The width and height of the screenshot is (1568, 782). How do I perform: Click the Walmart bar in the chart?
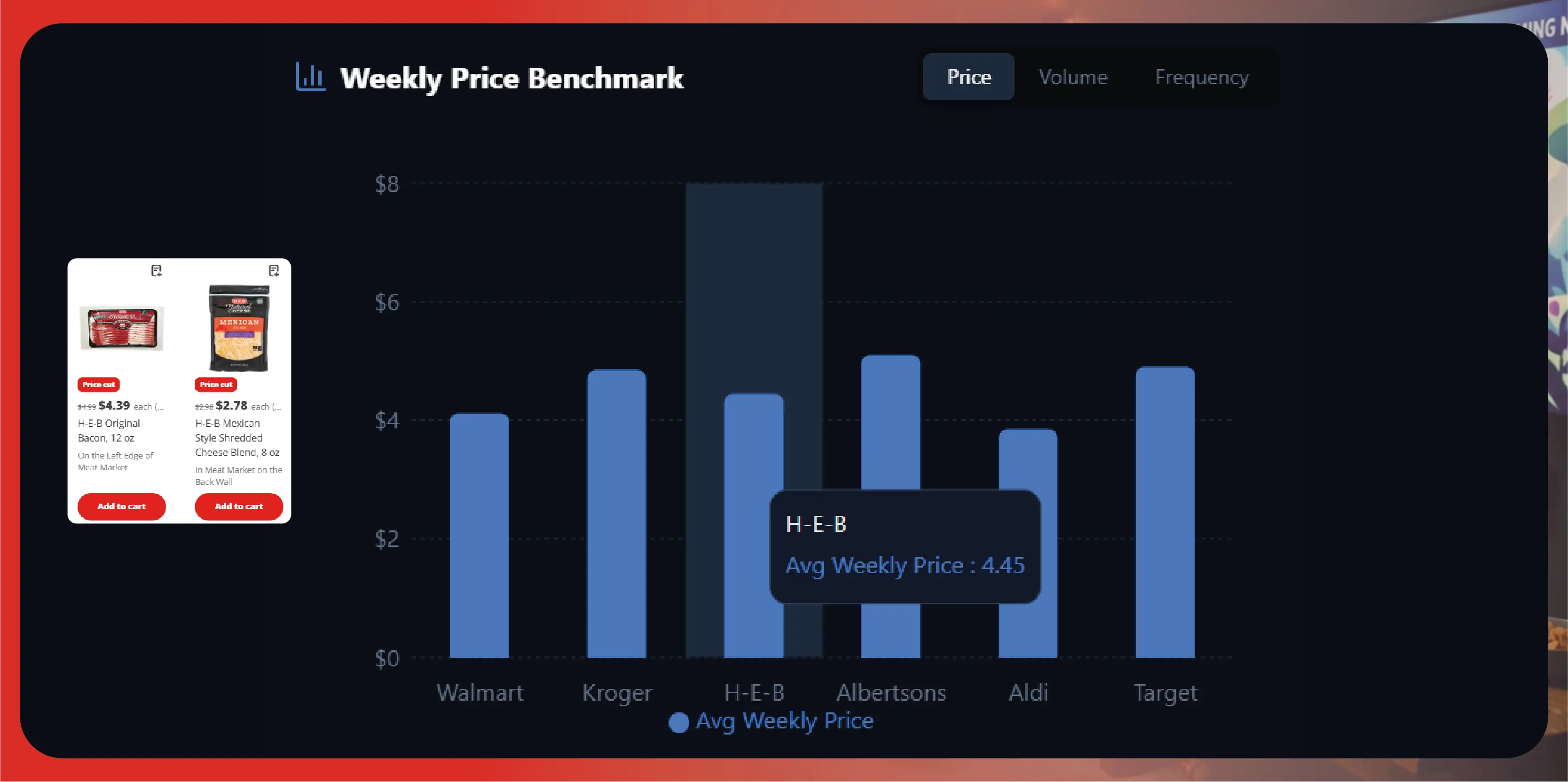point(479,536)
